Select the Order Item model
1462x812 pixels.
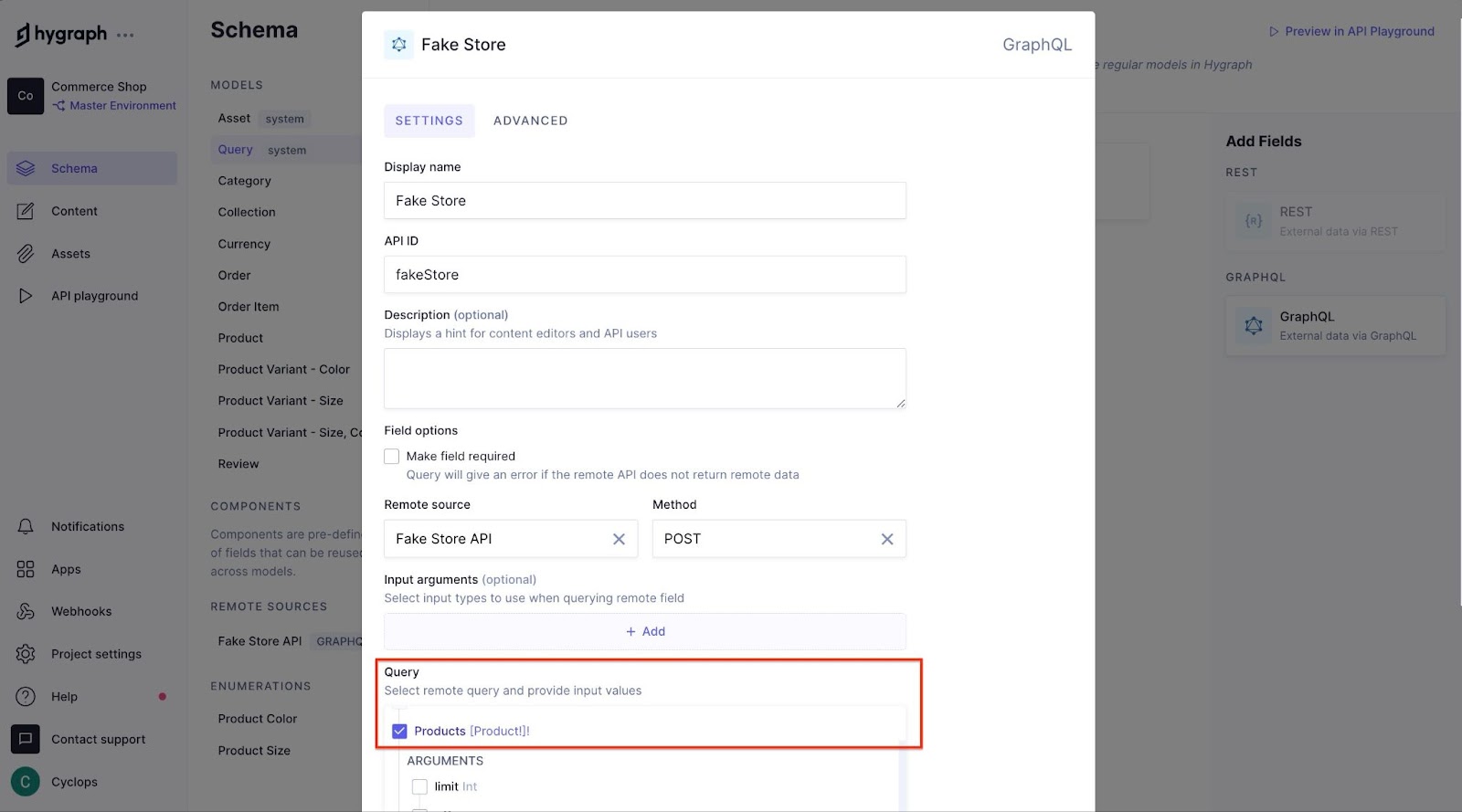coord(249,307)
